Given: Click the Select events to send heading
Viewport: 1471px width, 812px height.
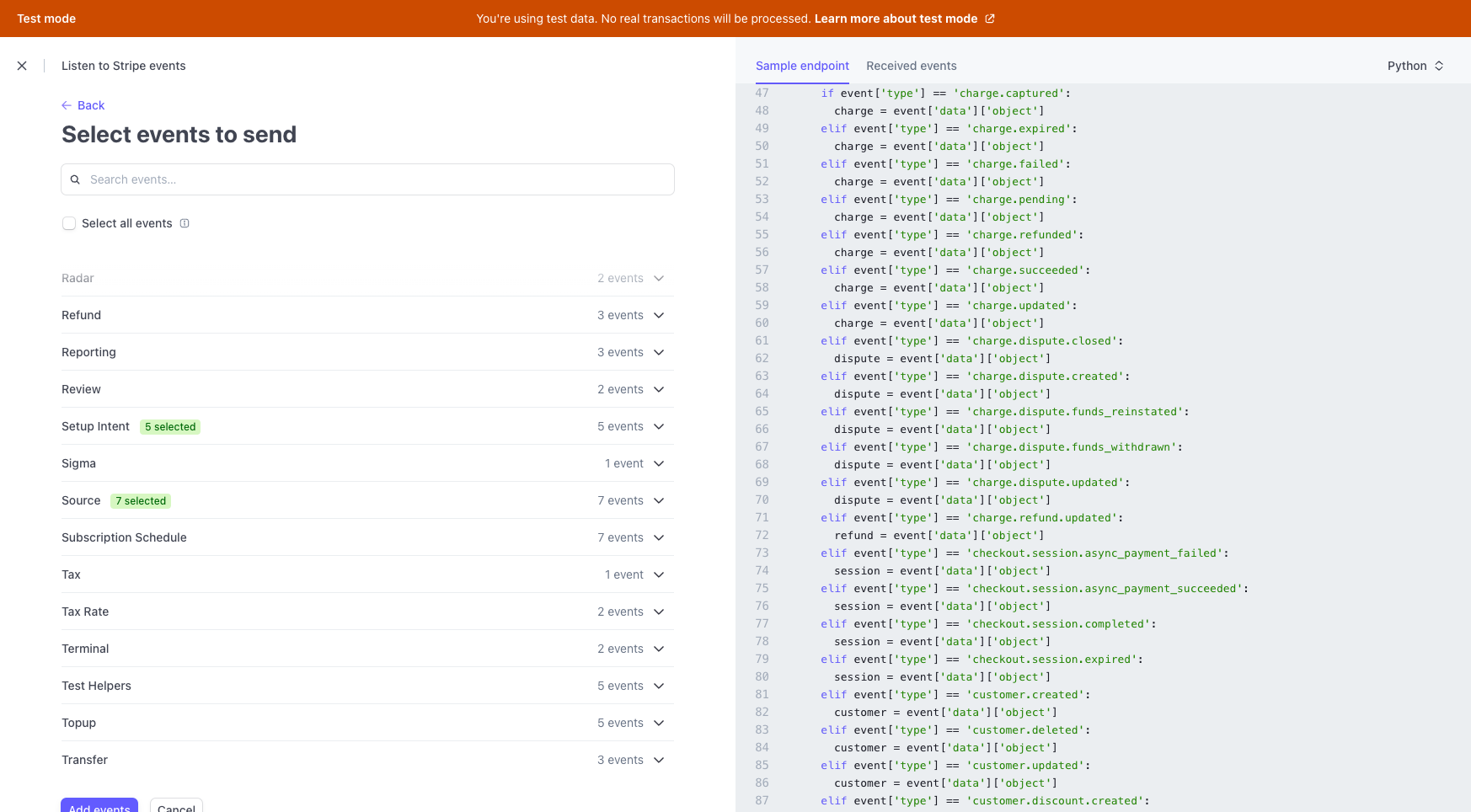Looking at the screenshot, I should [x=179, y=135].
